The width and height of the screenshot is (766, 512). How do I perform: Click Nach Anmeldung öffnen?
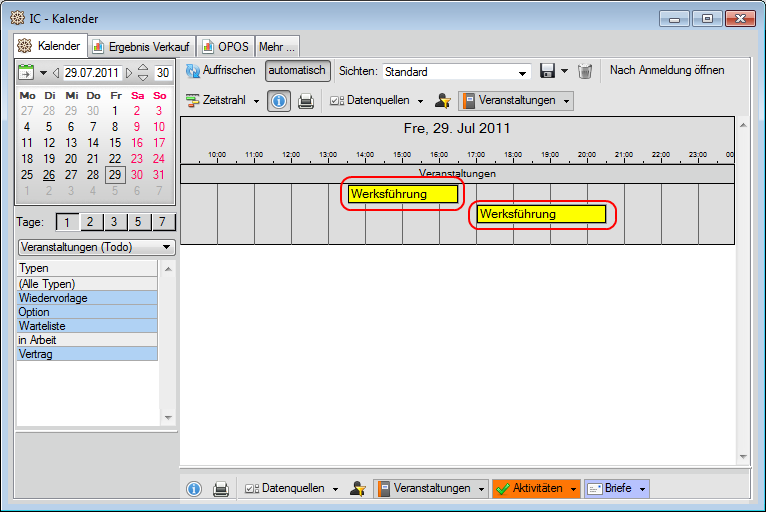pos(667,70)
